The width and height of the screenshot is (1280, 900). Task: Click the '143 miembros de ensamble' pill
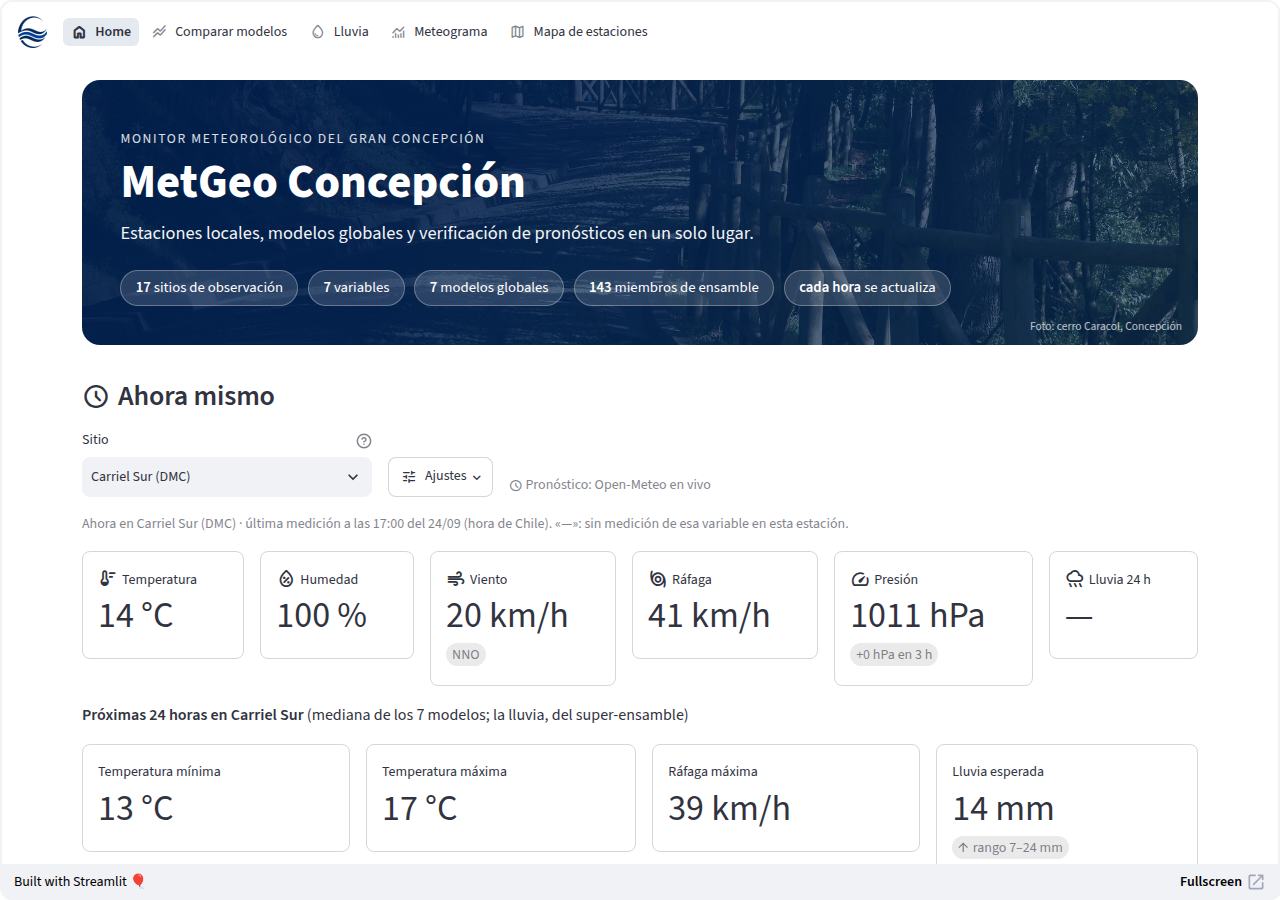pos(674,287)
